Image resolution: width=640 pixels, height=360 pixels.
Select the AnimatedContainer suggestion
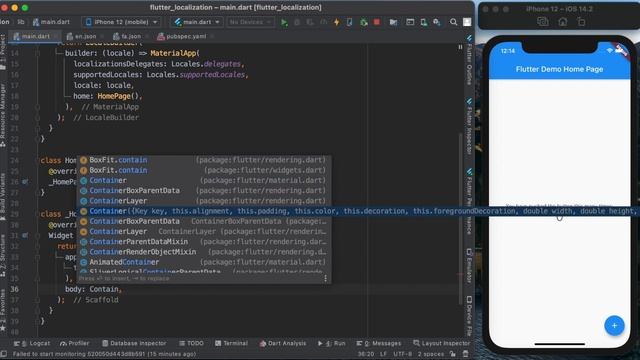204,262
